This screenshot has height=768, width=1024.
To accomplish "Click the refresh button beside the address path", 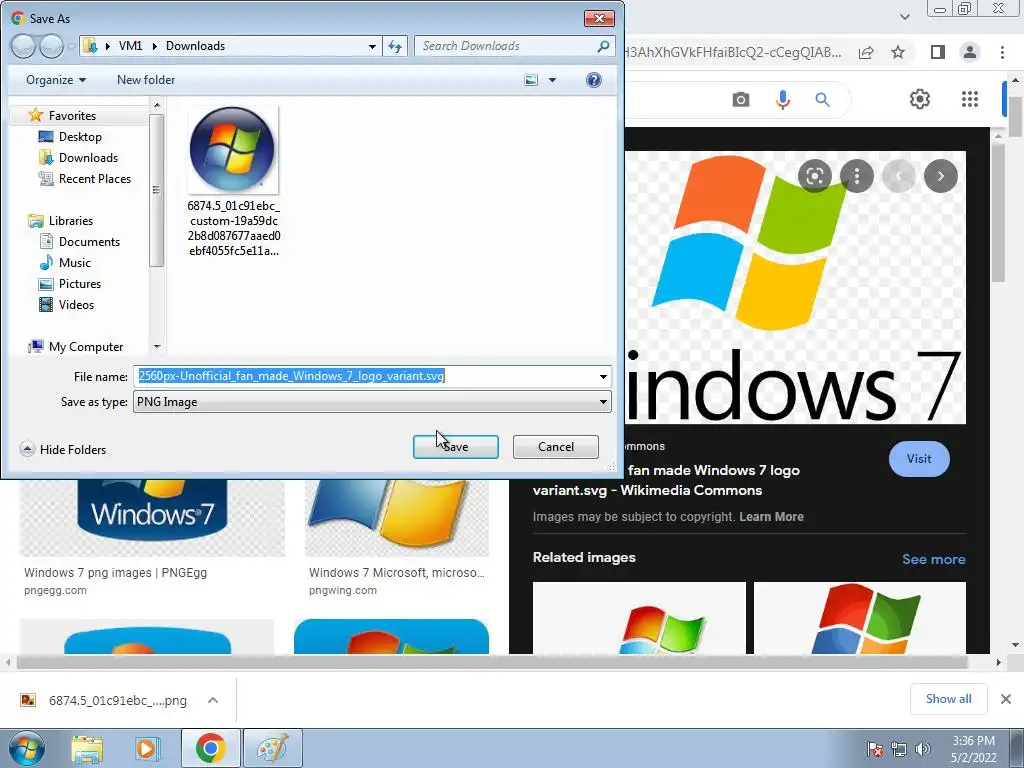I will [395, 46].
